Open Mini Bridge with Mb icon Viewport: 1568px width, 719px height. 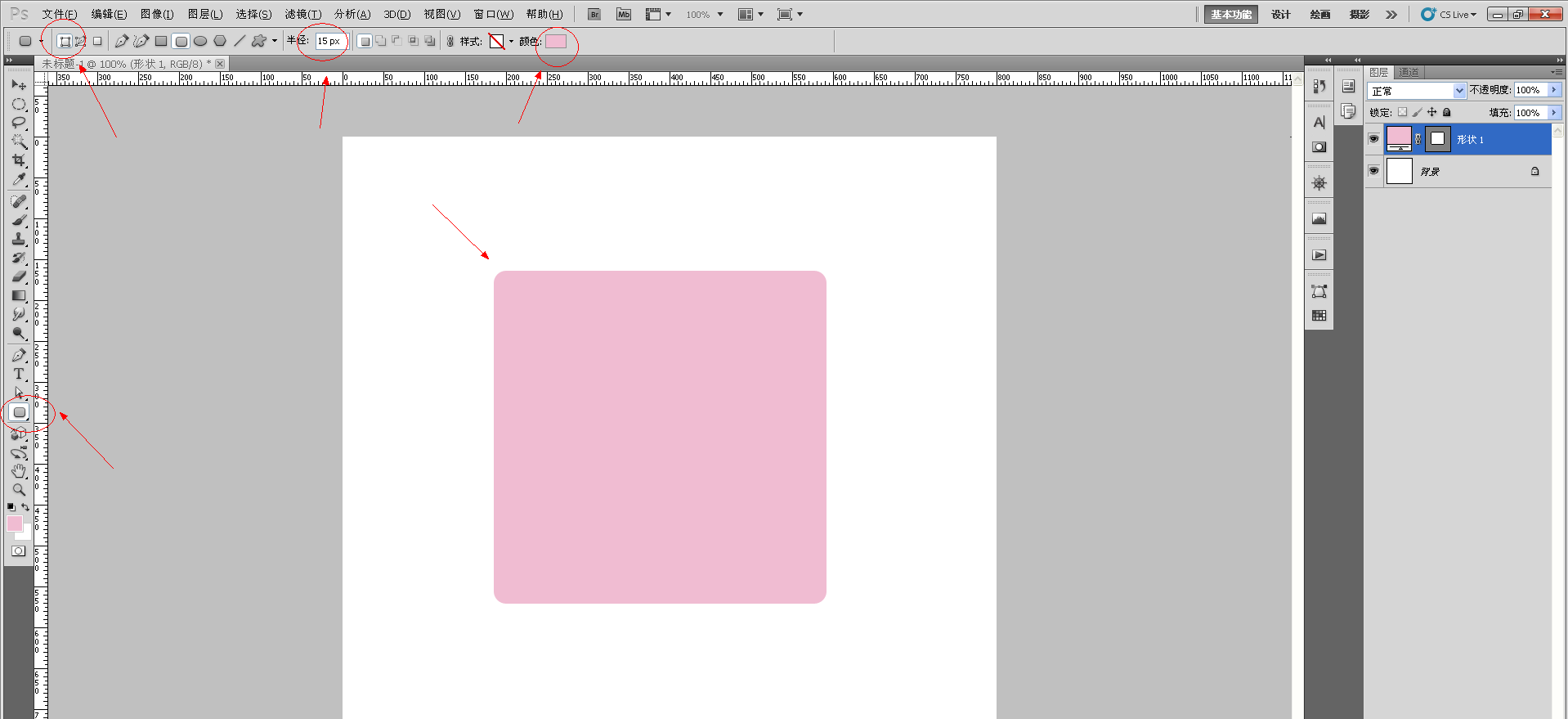[624, 15]
